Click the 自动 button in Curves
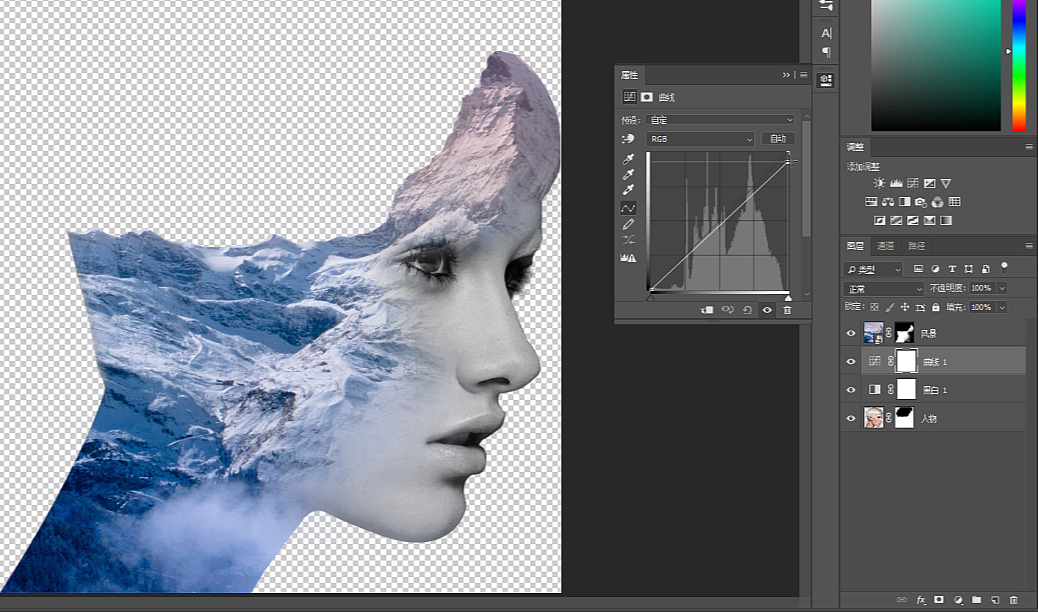Screen dimensions: 1038x612 coord(778,138)
